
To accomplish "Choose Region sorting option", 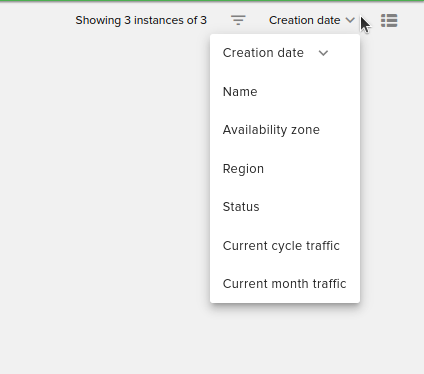I will [285, 169].
